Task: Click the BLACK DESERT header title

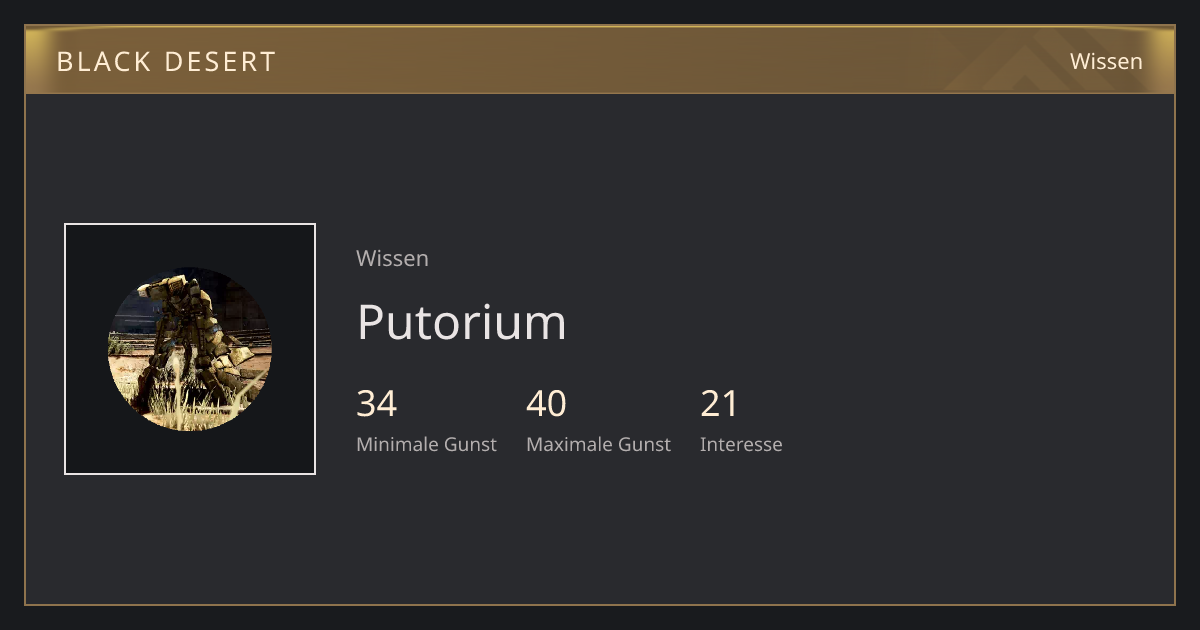Action: [x=166, y=61]
